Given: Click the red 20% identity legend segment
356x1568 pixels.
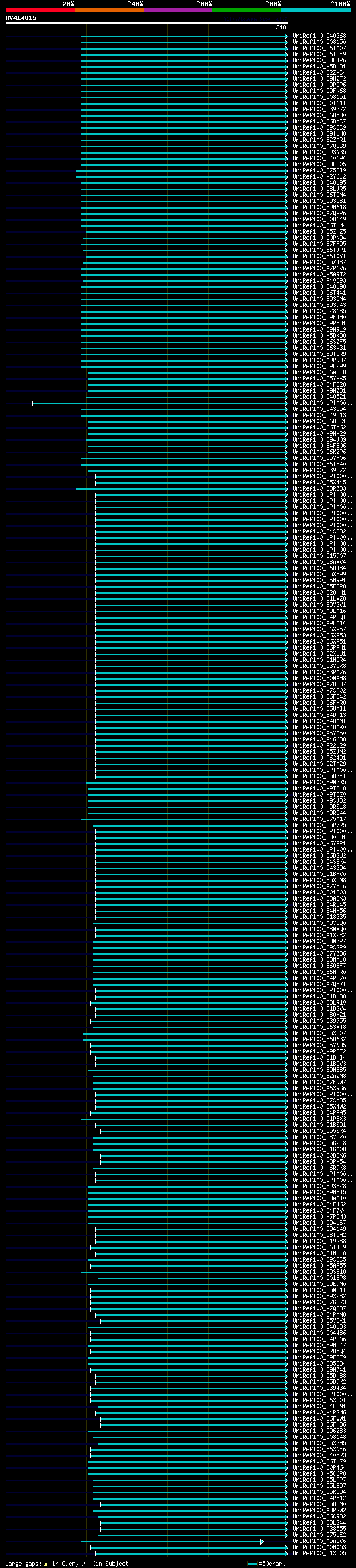Looking at the screenshot, I should coord(39,10).
